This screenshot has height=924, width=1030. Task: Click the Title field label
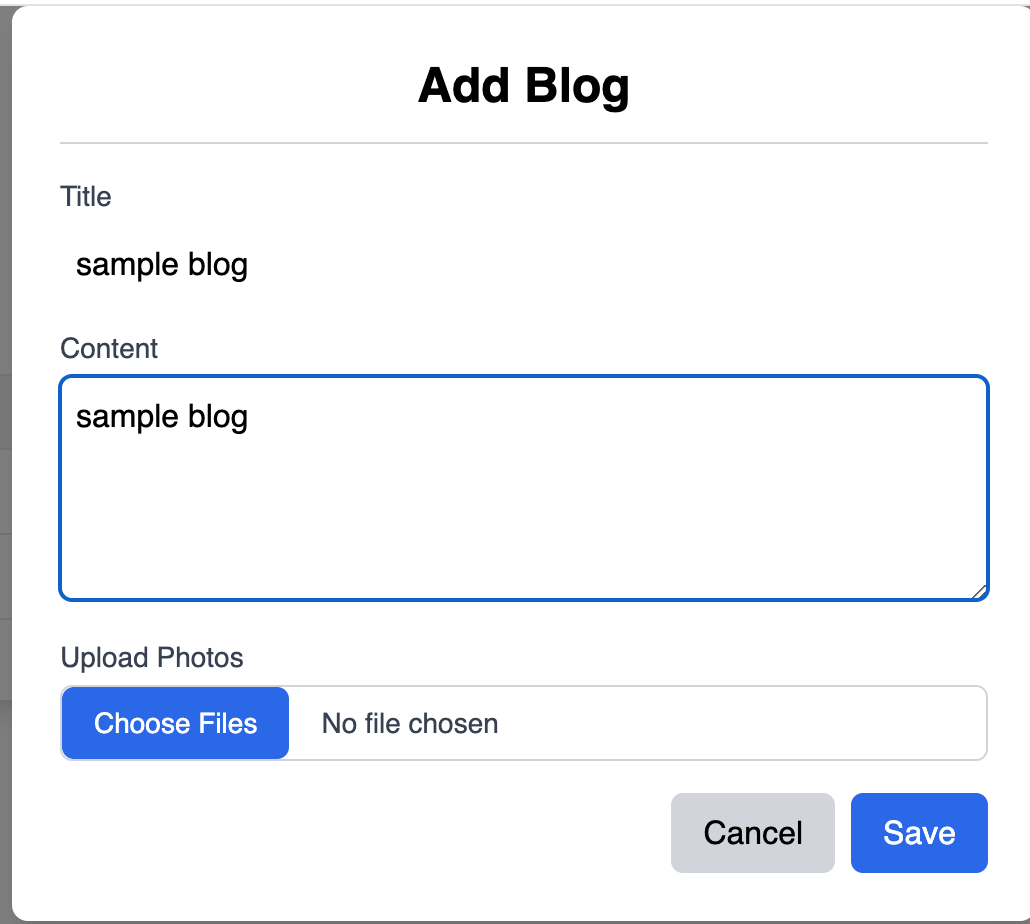tap(85, 196)
